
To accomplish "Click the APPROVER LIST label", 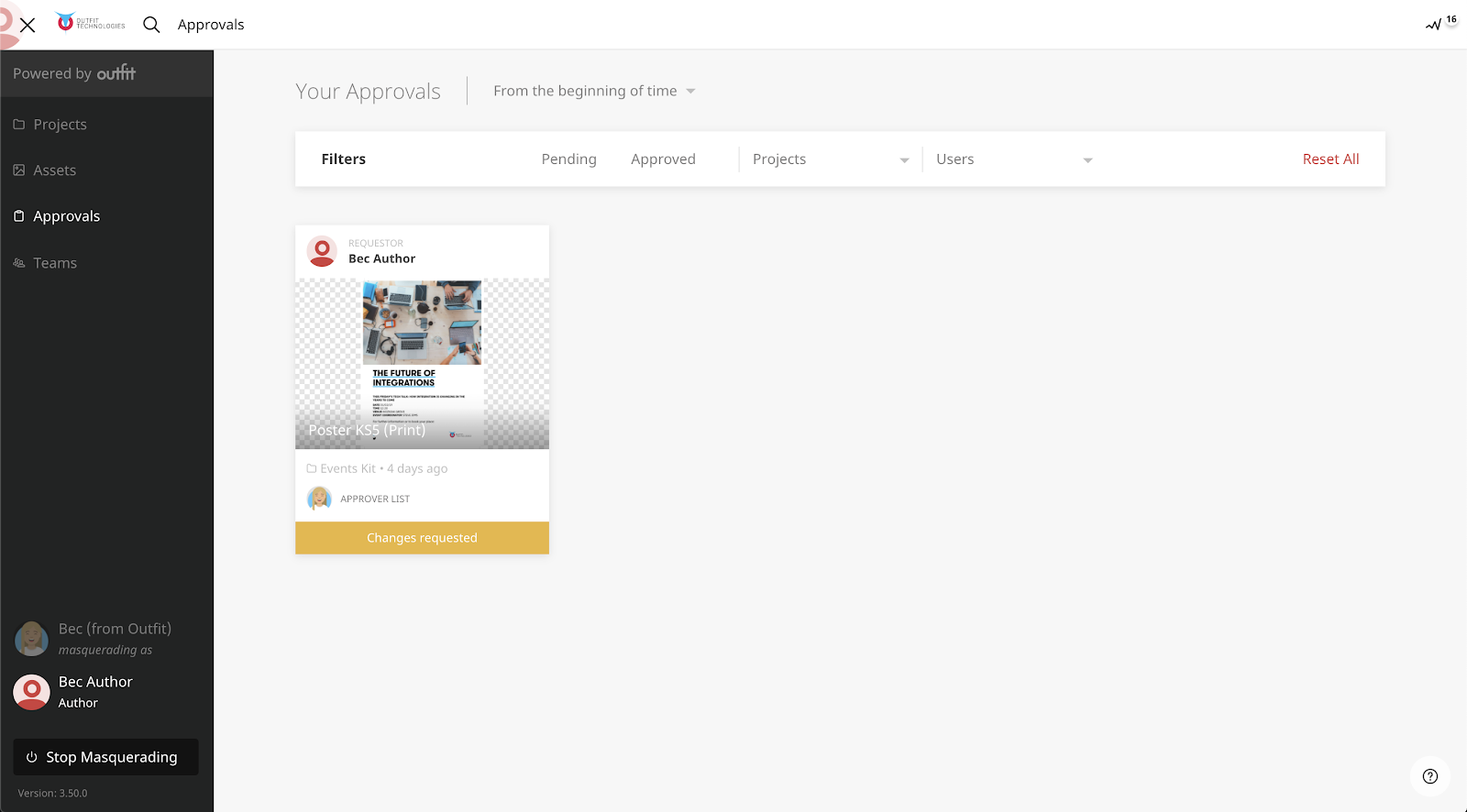I will 375,499.
